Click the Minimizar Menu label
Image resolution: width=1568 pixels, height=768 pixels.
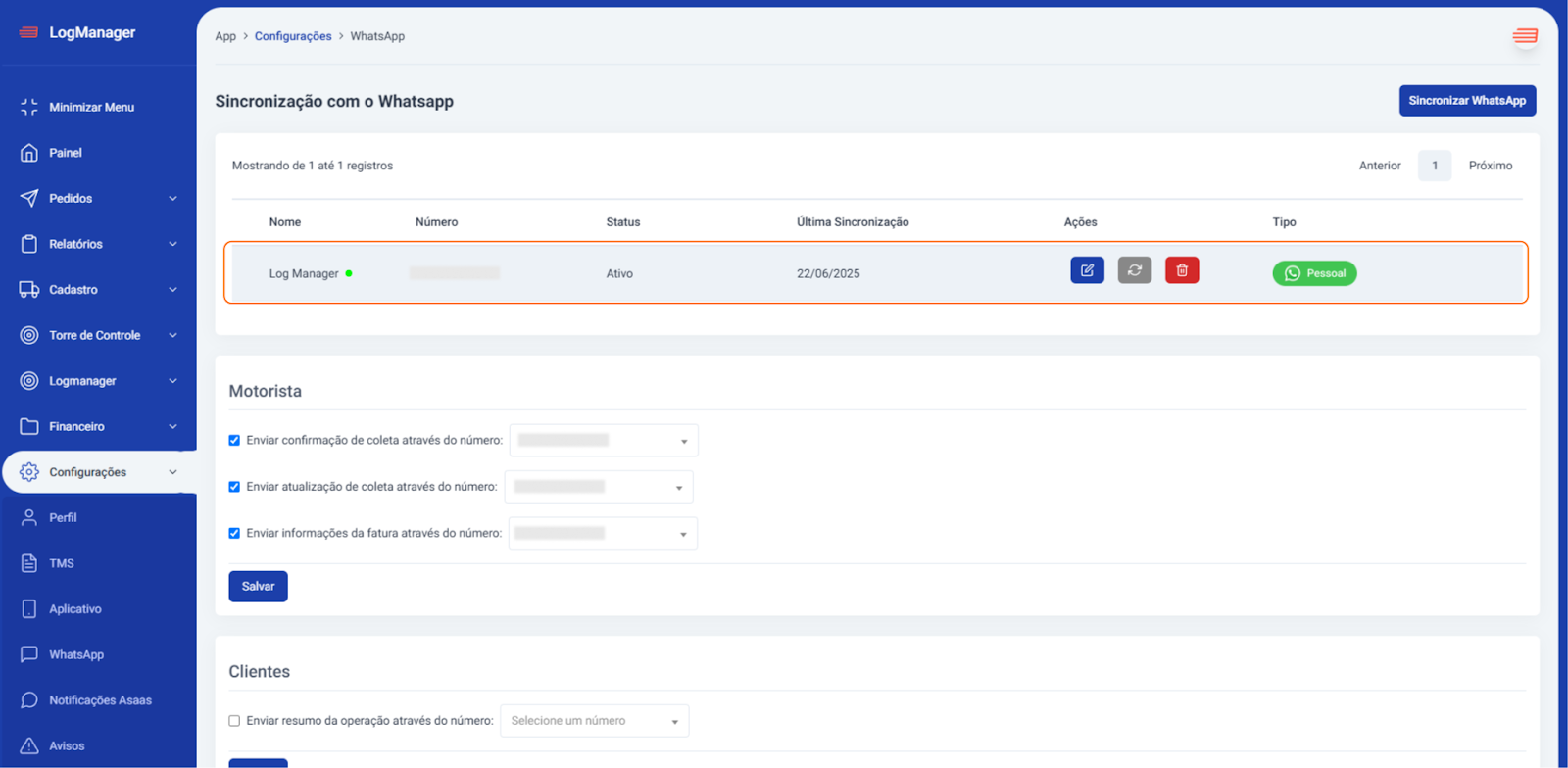[91, 107]
